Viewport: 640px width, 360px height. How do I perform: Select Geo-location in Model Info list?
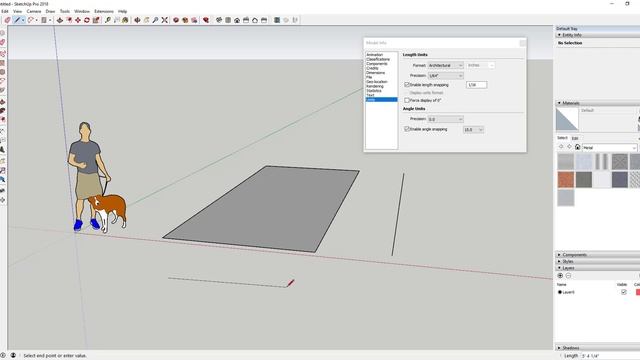(x=376, y=82)
